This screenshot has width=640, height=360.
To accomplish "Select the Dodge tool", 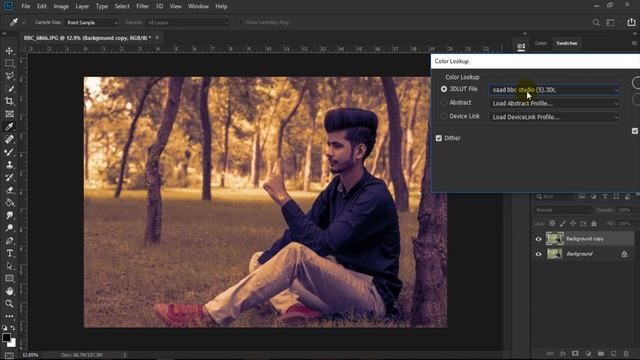I will click(9, 228).
